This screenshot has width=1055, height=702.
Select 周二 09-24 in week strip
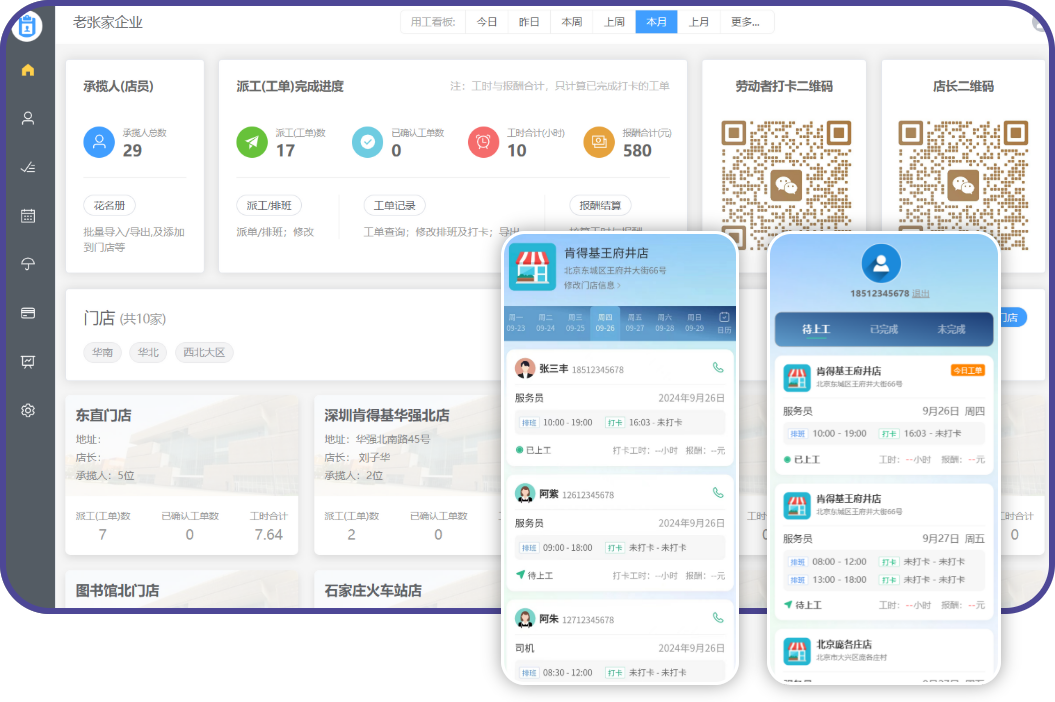[546, 322]
